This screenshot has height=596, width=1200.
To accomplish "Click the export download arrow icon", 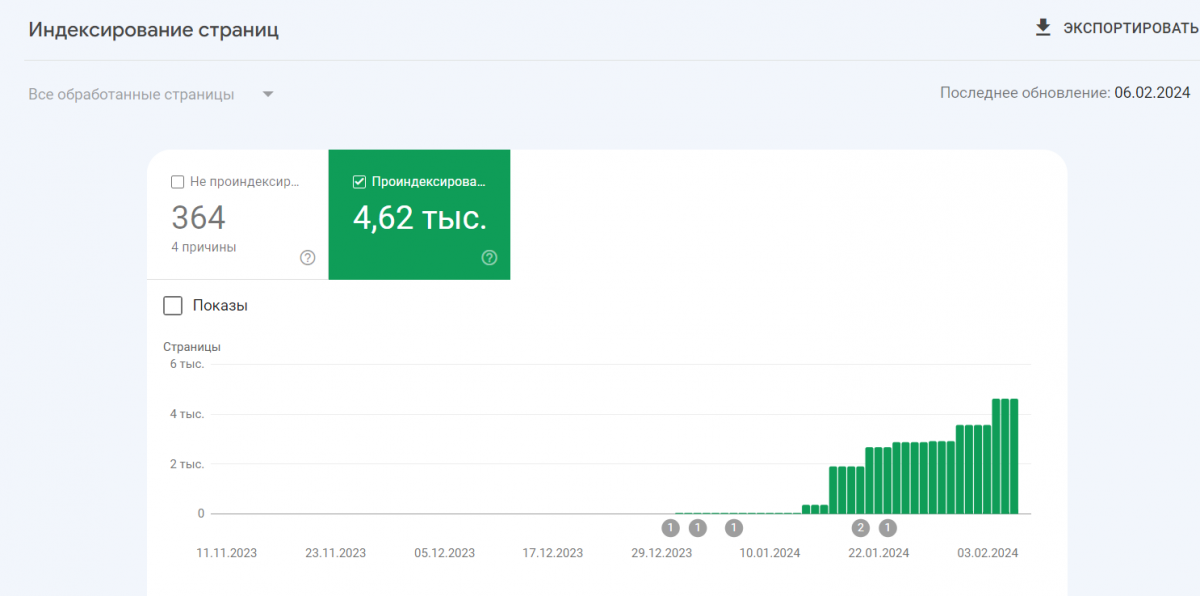I will (x=1043, y=28).
